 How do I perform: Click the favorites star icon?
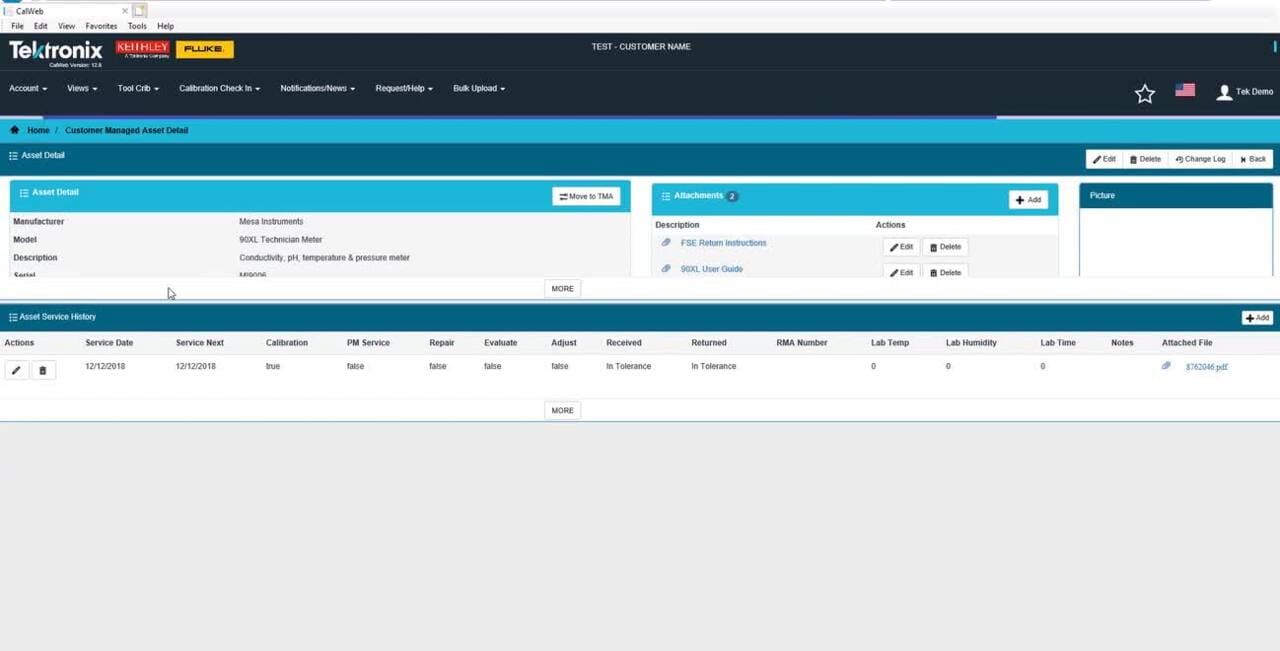click(1144, 93)
